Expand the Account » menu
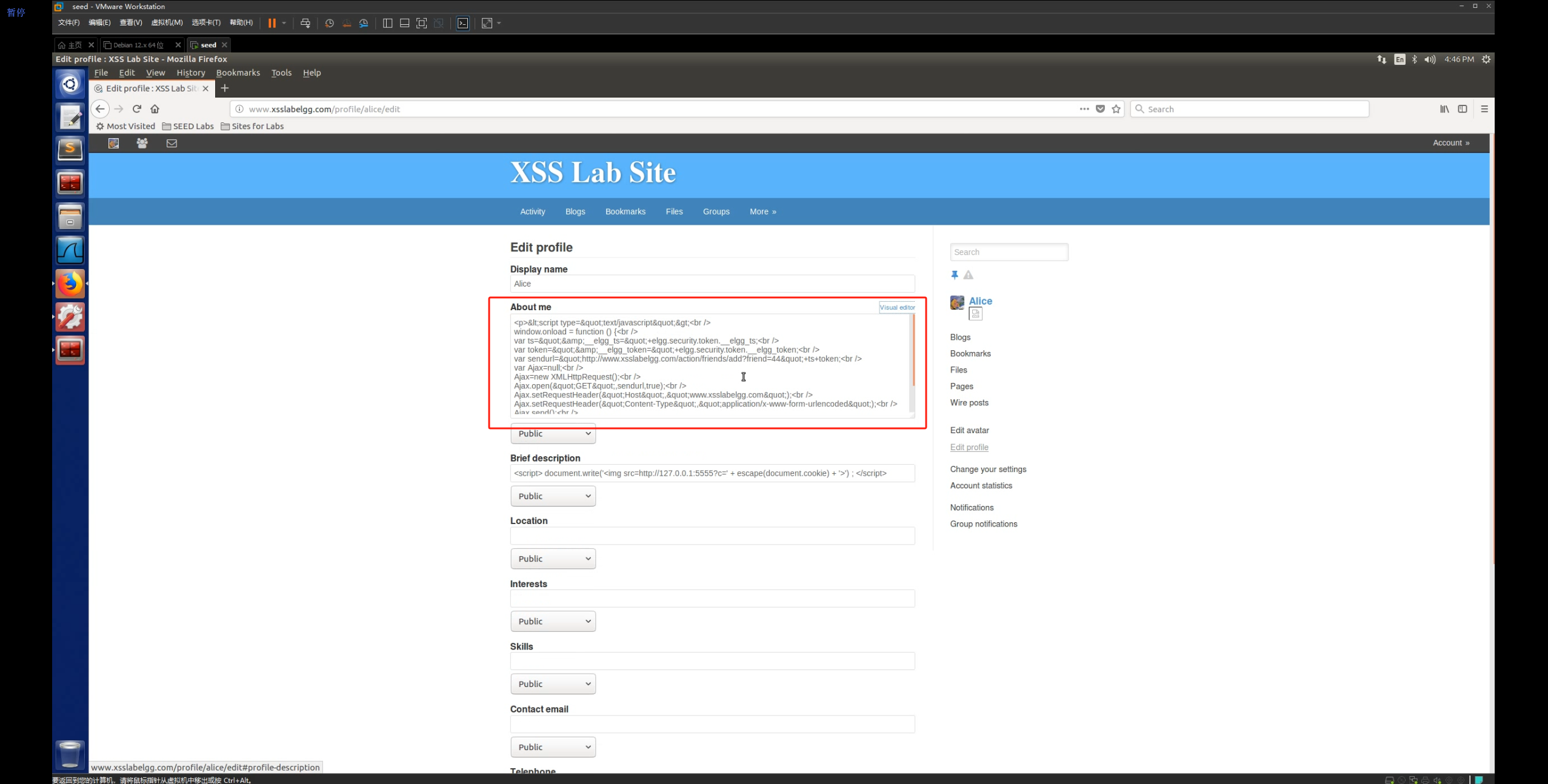This screenshot has height=784, width=1548. [x=1450, y=143]
